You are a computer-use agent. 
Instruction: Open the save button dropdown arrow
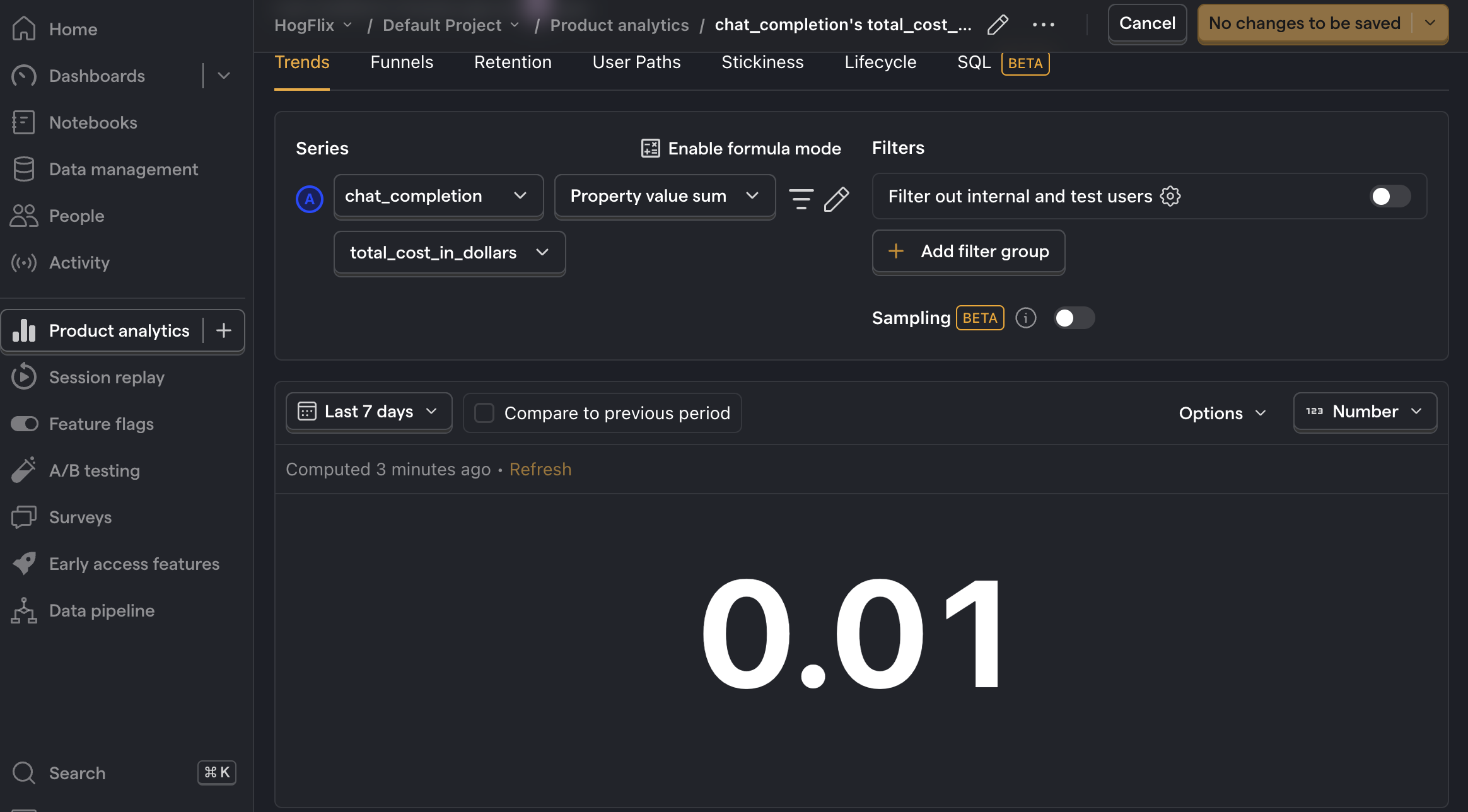1430,23
